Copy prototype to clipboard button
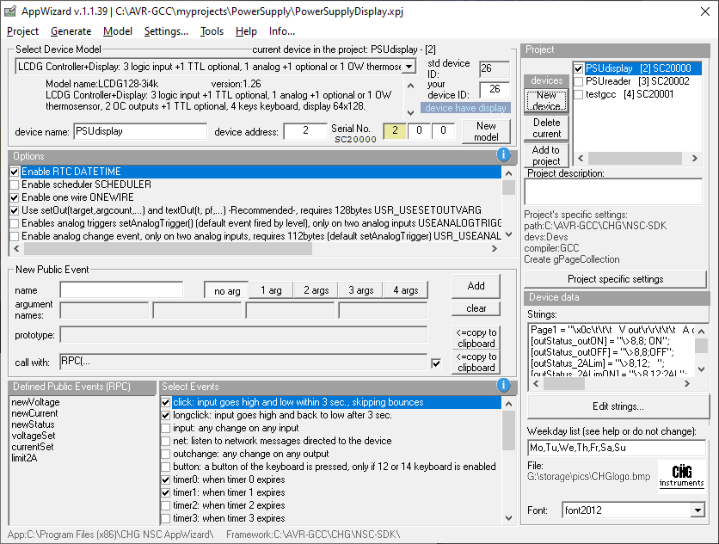Image resolution: width=719 pixels, height=544 pixels. (476, 338)
